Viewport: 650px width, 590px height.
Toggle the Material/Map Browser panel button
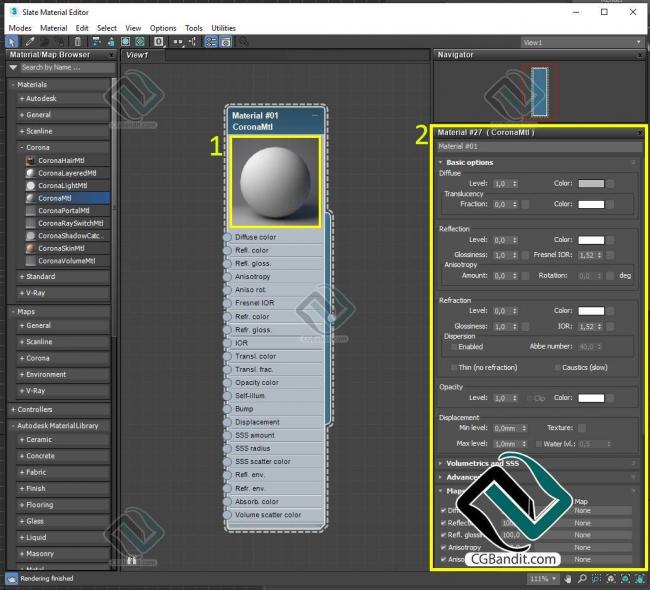(211, 41)
